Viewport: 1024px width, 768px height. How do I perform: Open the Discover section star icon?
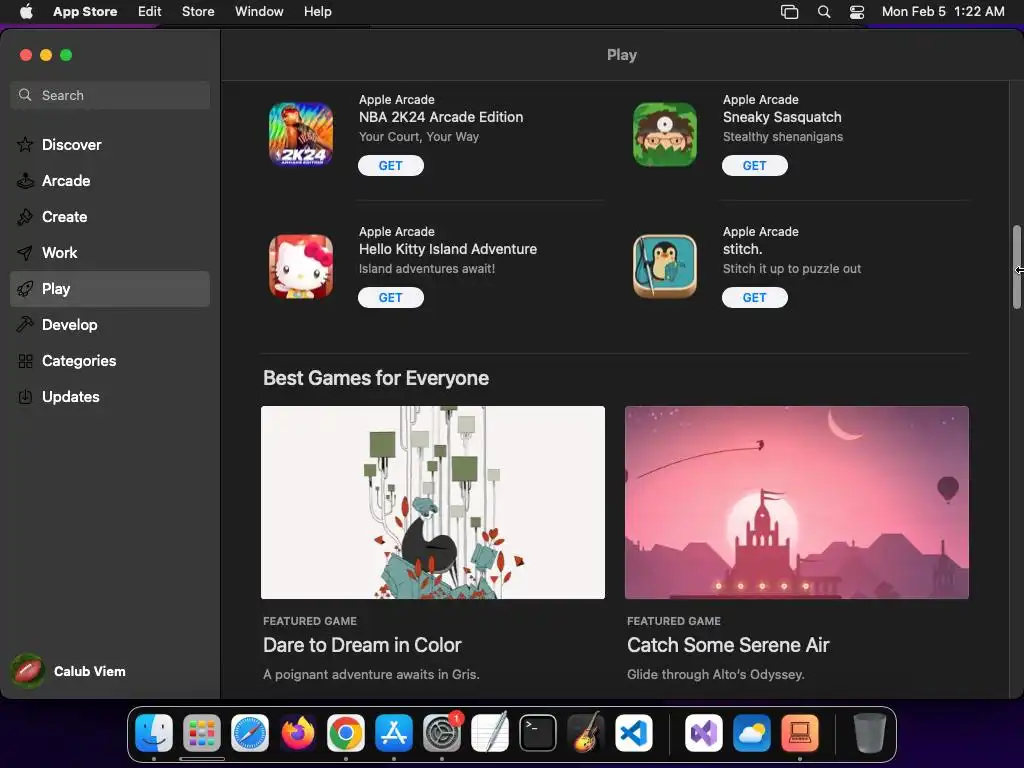click(x=25, y=144)
